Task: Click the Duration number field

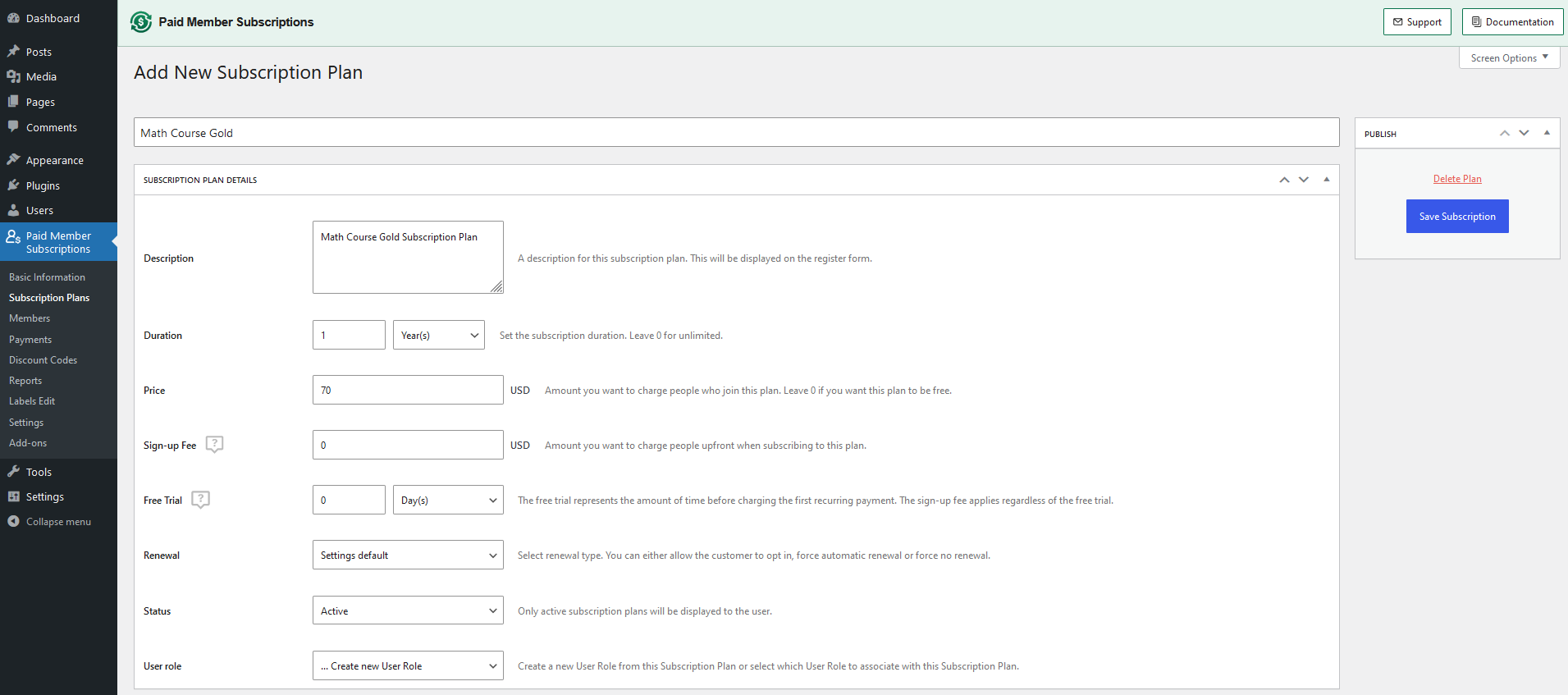Action: pos(349,335)
